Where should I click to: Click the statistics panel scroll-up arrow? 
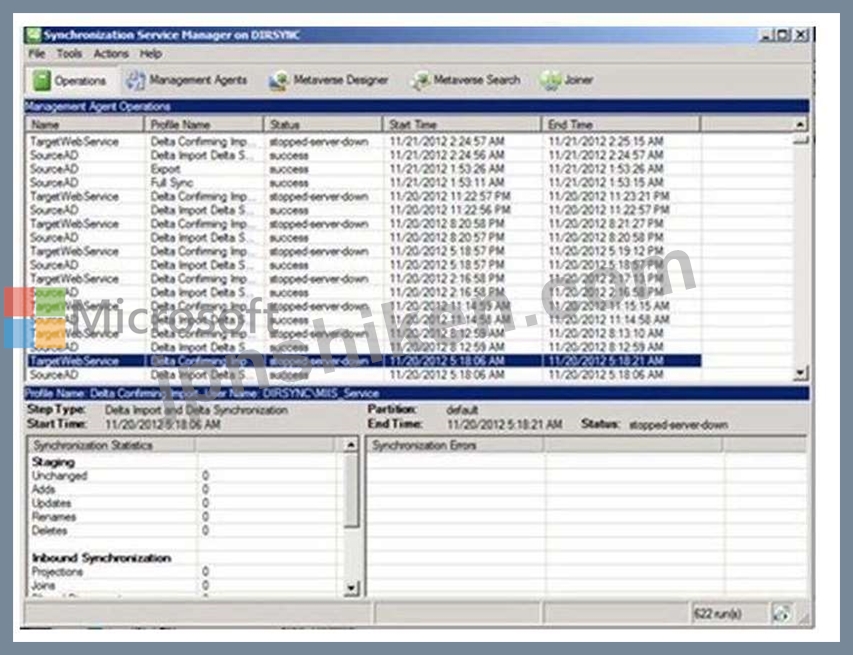(351, 445)
